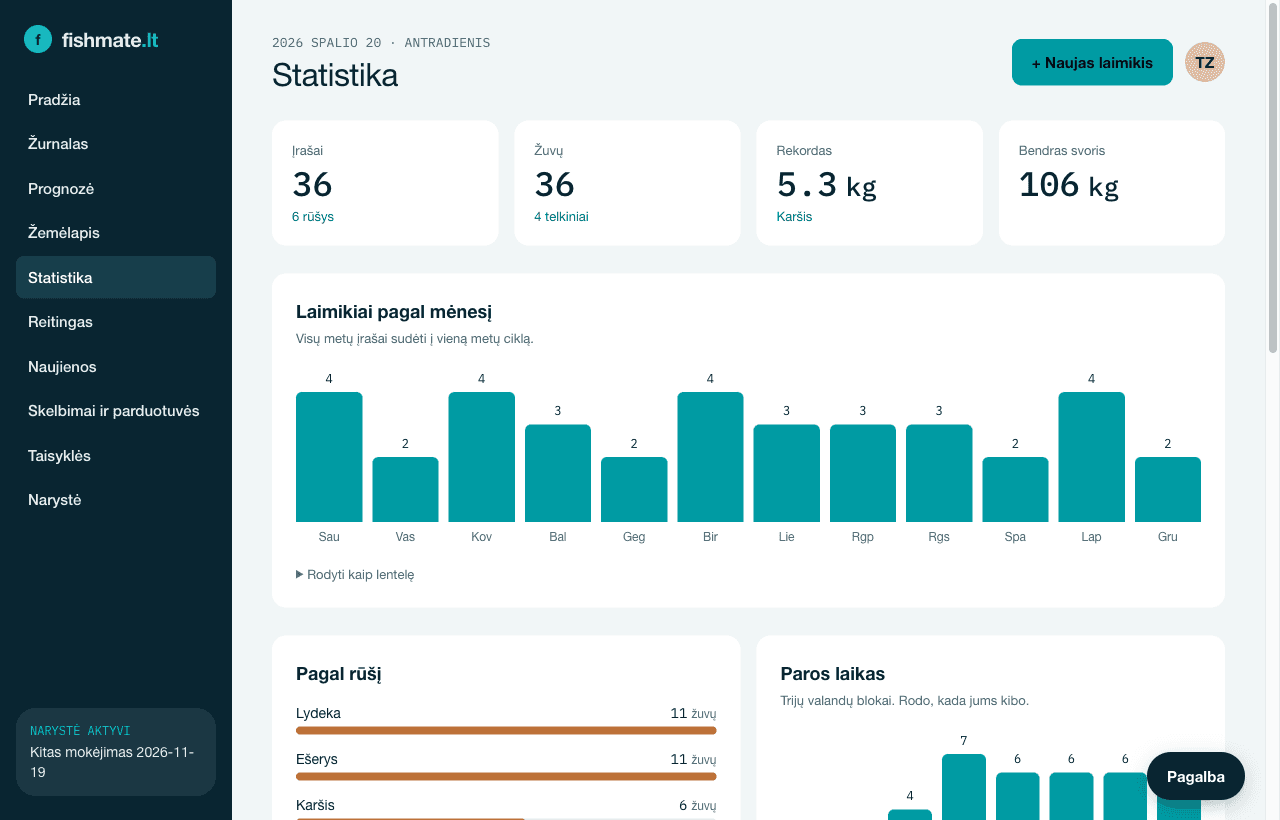Viewport: 1280px width, 820px height.
Task: Click the Spa month bar
Action: (x=1015, y=490)
